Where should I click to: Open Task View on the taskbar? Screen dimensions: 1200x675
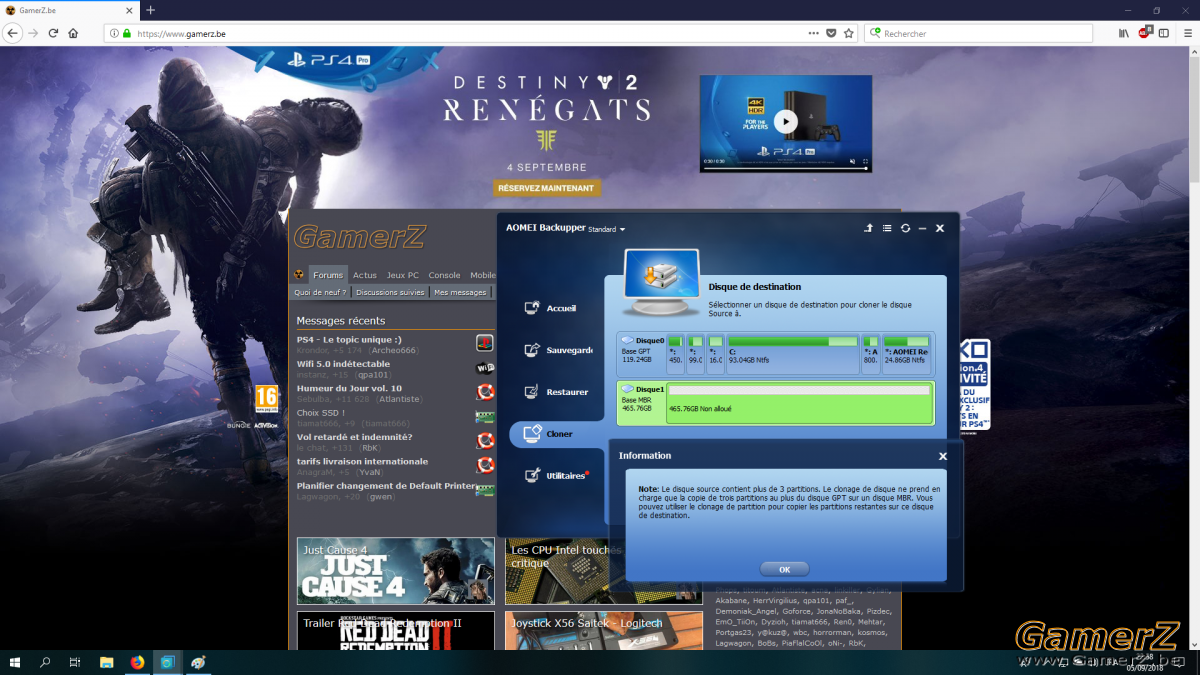[x=75, y=662]
